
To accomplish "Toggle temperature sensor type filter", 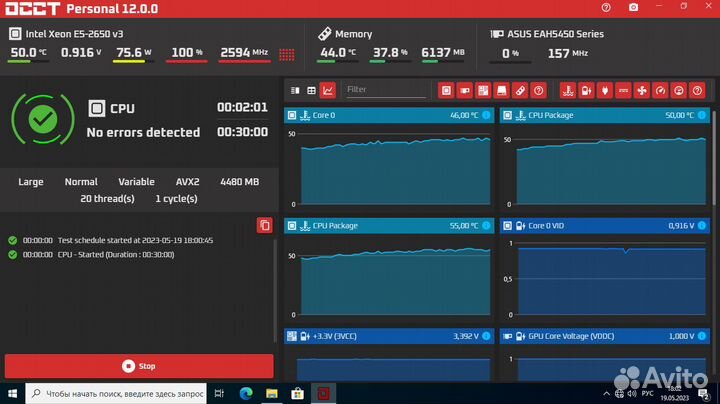I will pyautogui.click(x=568, y=90).
